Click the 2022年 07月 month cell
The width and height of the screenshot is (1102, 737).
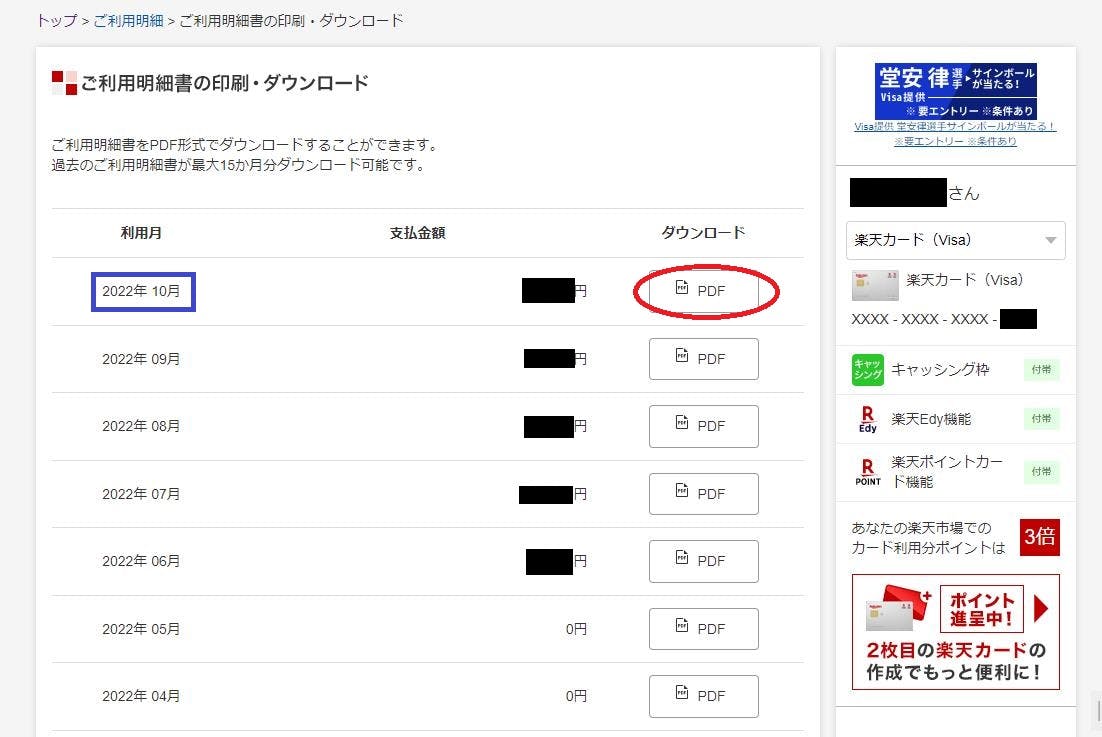(x=141, y=494)
